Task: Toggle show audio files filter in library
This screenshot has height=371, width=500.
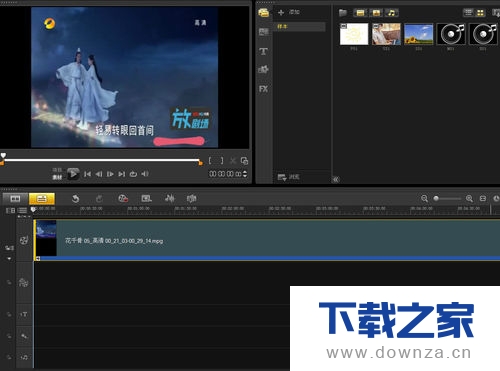Action: pyautogui.click(x=392, y=13)
